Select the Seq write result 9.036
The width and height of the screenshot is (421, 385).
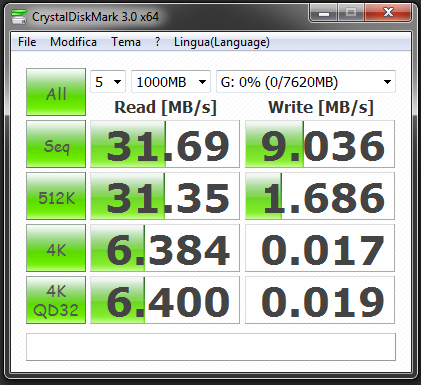tap(320, 144)
